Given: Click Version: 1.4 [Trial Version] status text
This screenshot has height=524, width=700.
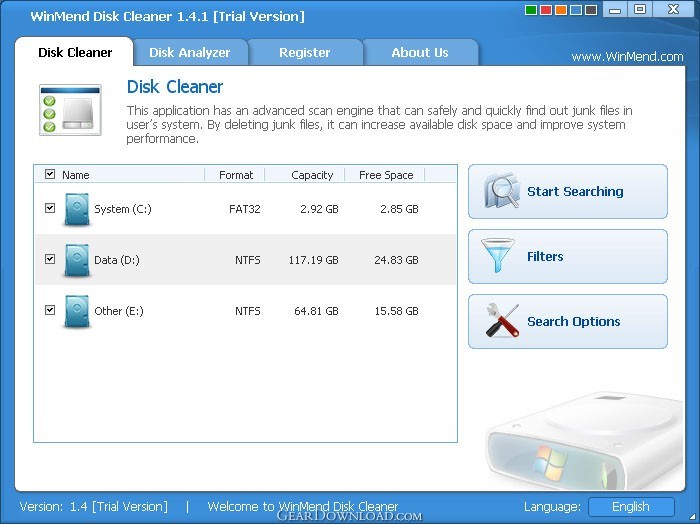Looking at the screenshot, I should [x=94, y=507].
